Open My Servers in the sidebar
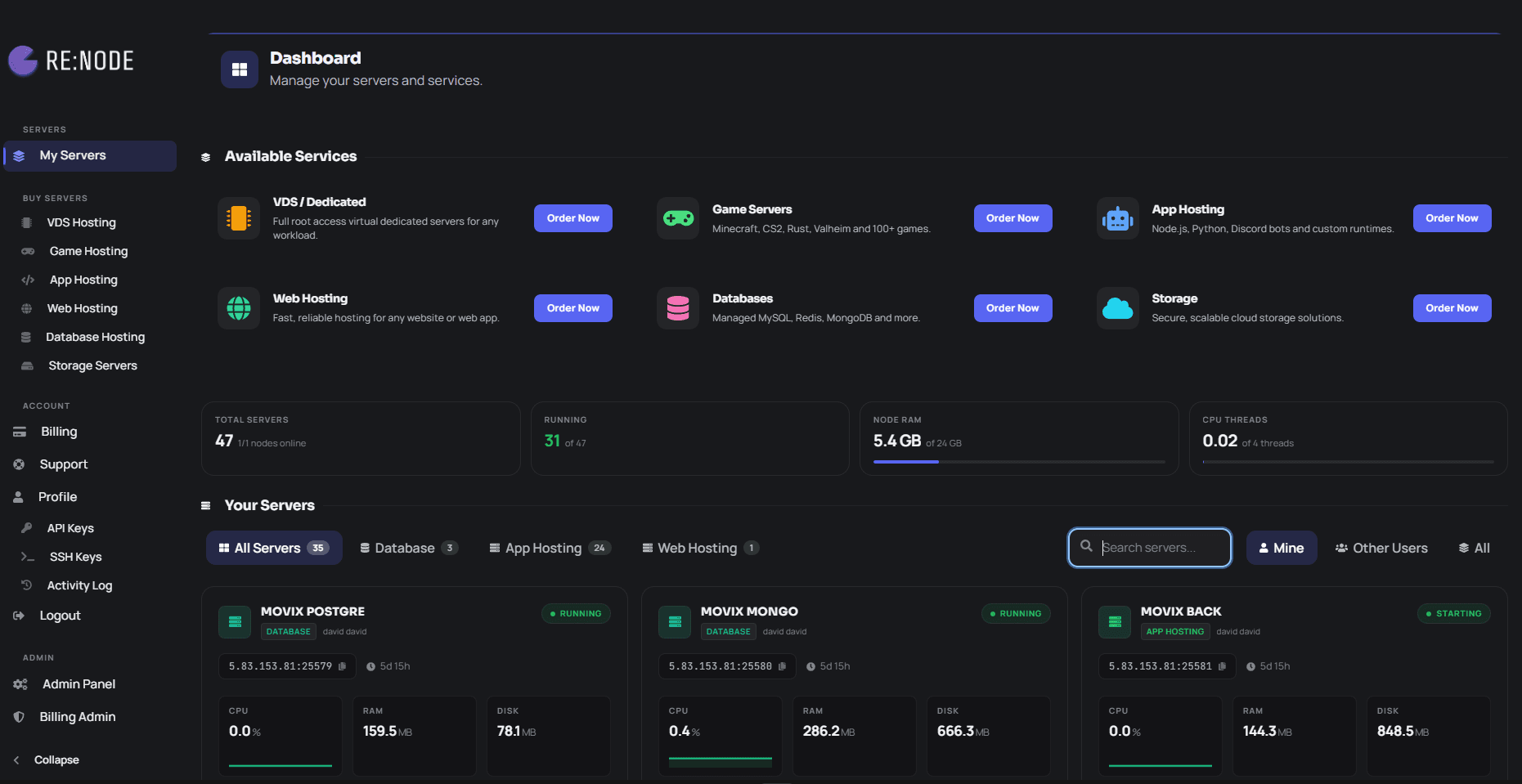Screen dimensions: 1522x784 click(90, 156)
